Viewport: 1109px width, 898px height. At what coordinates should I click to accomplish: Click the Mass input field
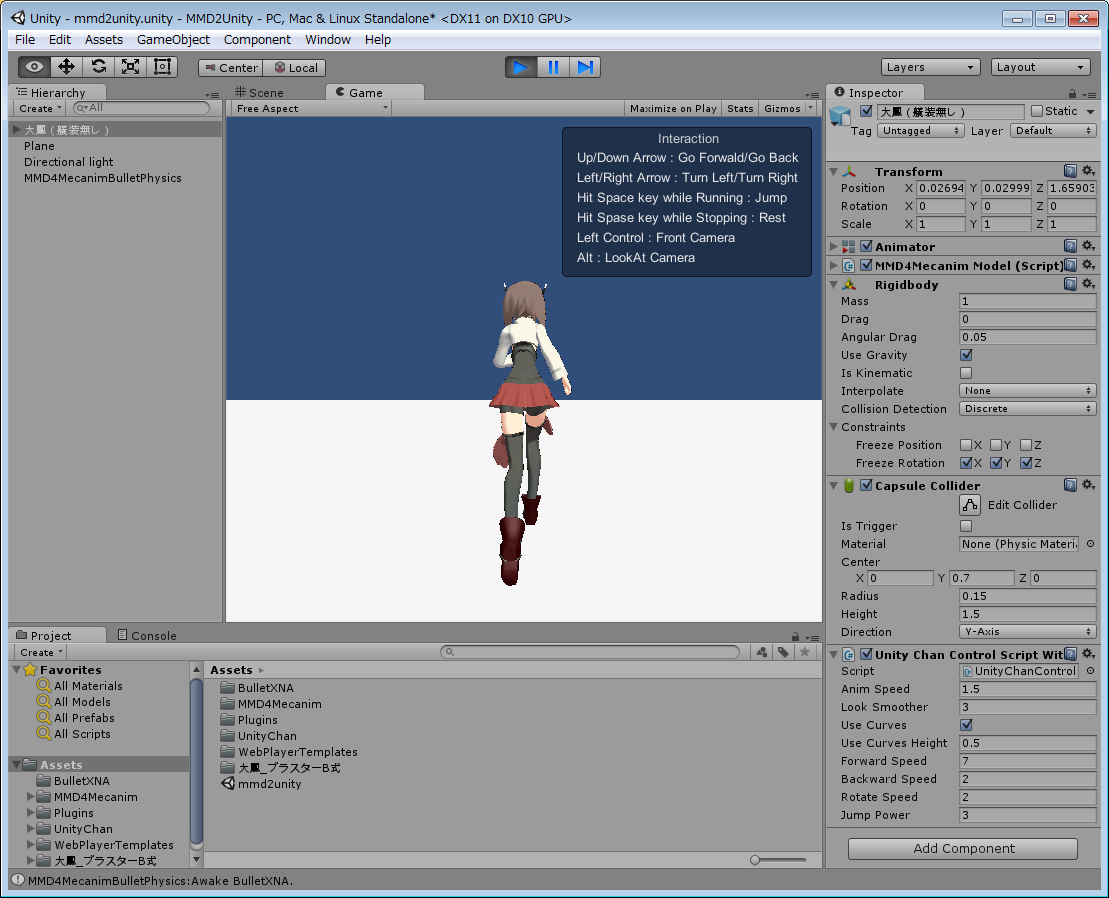[x=1028, y=301]
